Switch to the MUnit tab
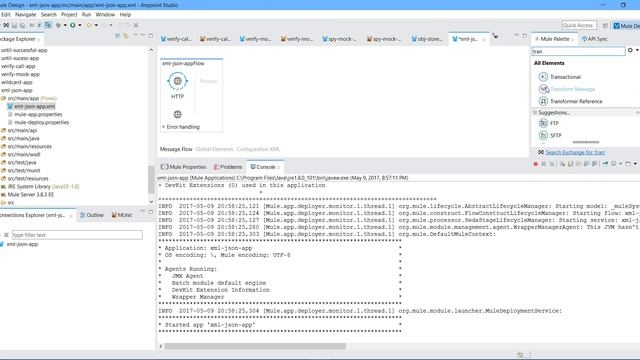The width and height of the screenshot is (640, 360). [122, 215]
